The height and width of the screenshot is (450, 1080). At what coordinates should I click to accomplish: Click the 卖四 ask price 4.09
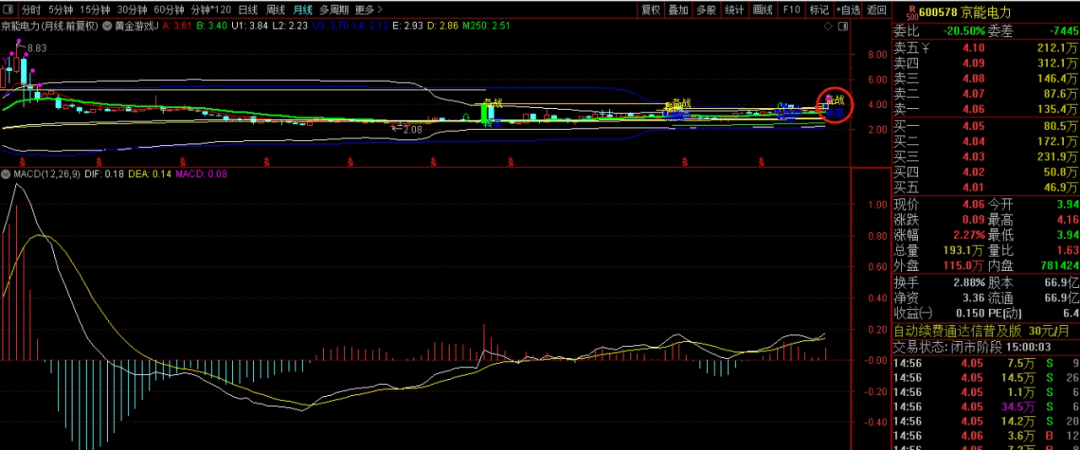[975, 63]
